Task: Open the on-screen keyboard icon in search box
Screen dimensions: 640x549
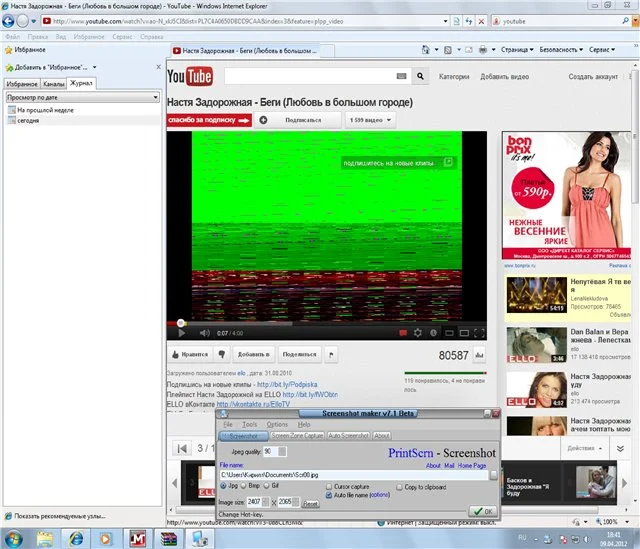Action: 401,76
